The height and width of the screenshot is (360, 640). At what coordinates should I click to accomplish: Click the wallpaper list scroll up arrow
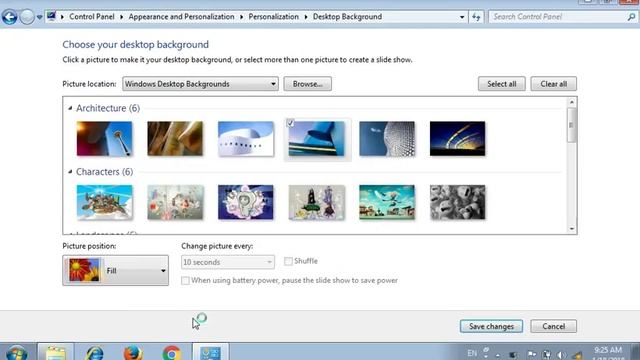tap(571, 102)
